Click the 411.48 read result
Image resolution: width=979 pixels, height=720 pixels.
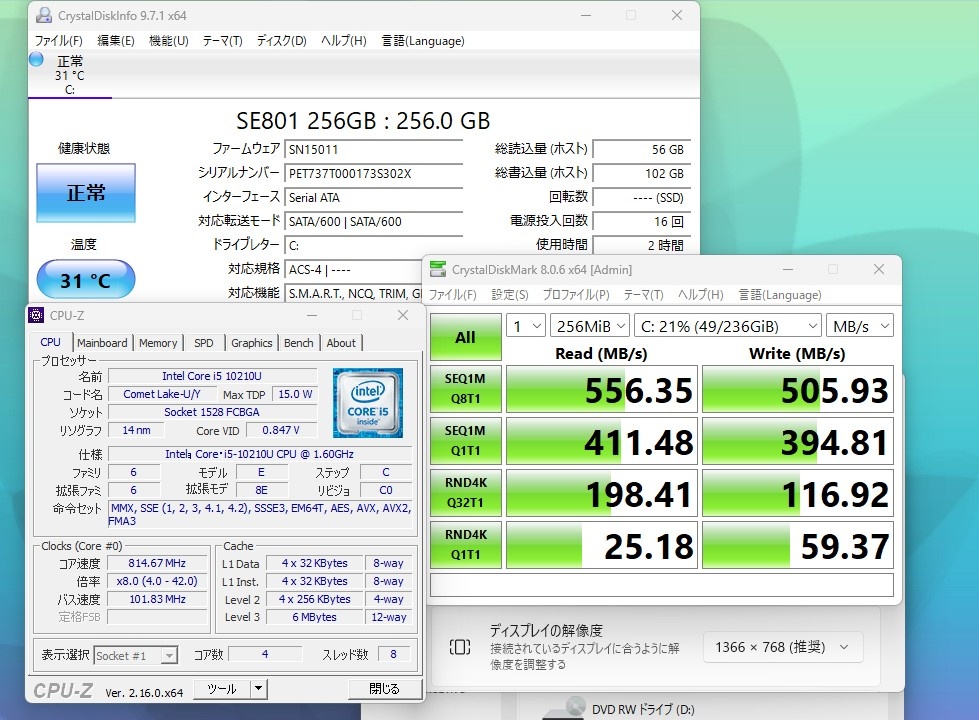pos(601,441)
